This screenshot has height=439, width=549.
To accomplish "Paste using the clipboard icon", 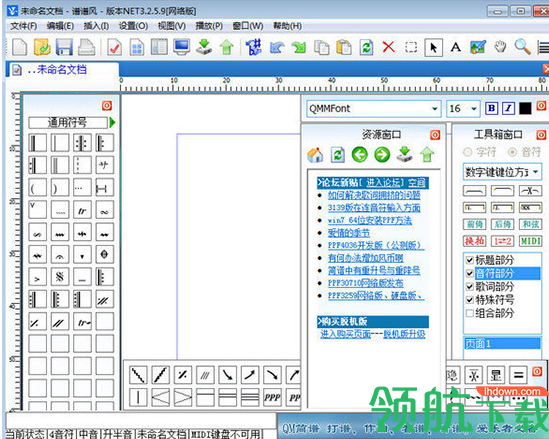I will (x=344, y=47).
